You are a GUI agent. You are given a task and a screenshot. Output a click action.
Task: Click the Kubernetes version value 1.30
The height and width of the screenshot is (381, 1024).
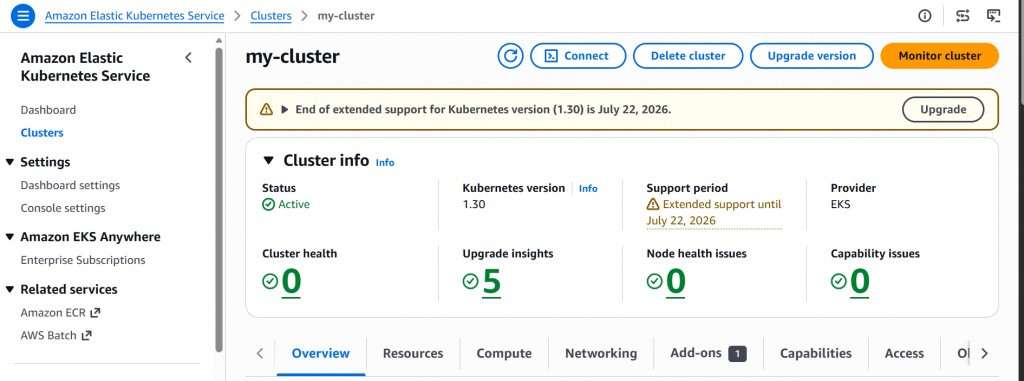(474, 205)
